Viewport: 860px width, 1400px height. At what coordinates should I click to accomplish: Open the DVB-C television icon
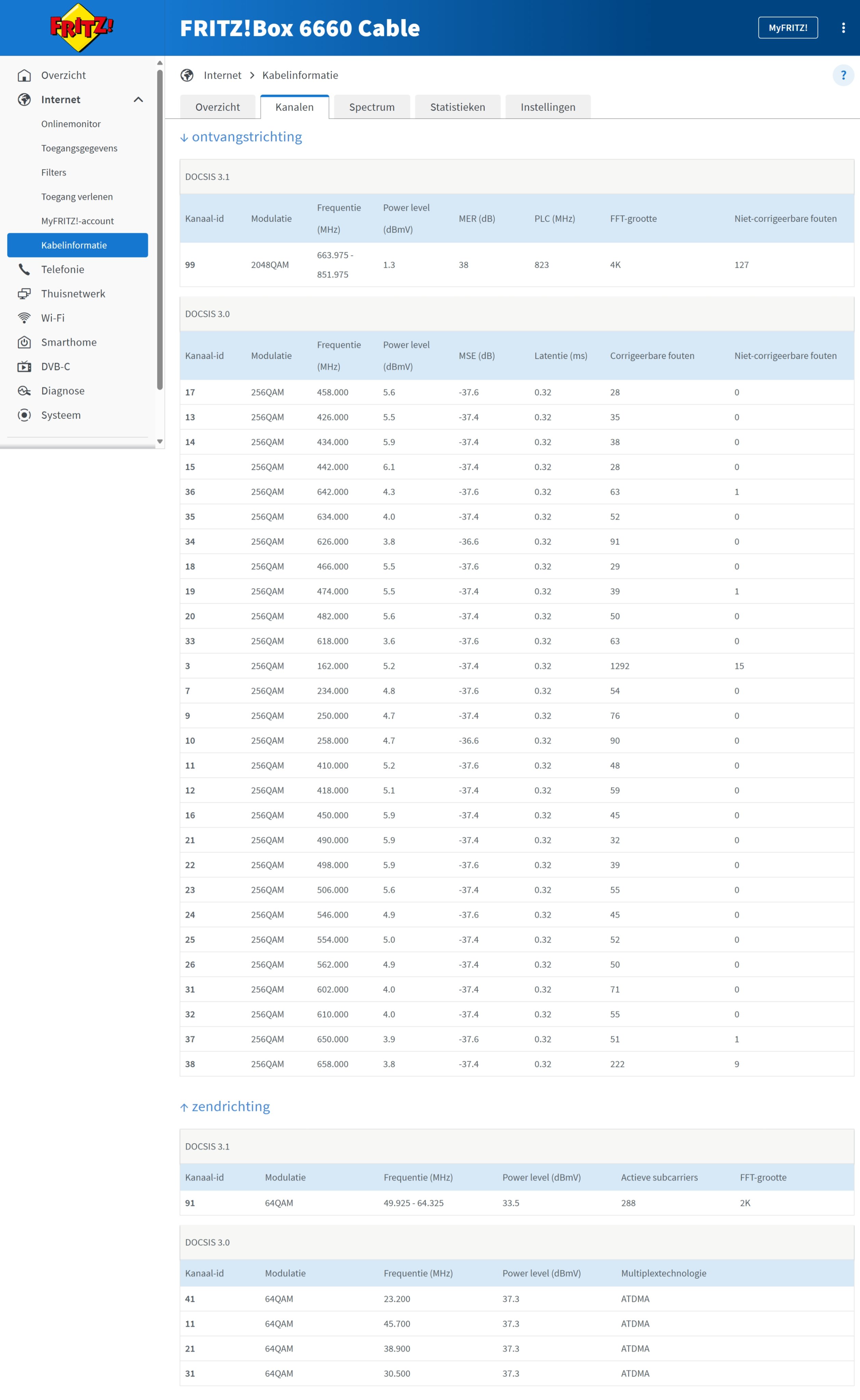[24, 367]
